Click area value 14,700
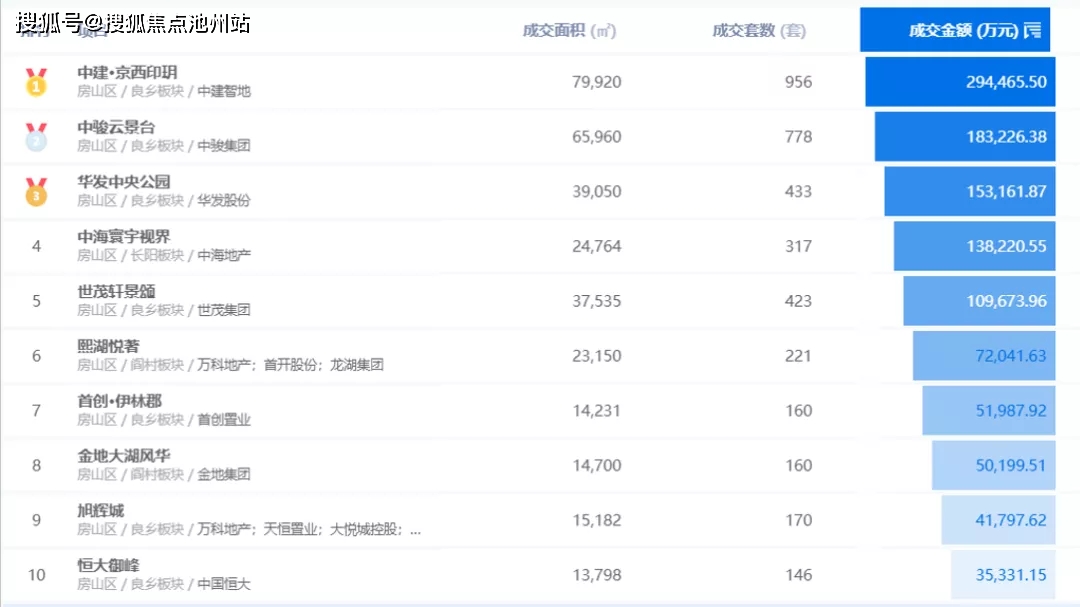This screenshot has width=1080, height=607. (596, 465)
